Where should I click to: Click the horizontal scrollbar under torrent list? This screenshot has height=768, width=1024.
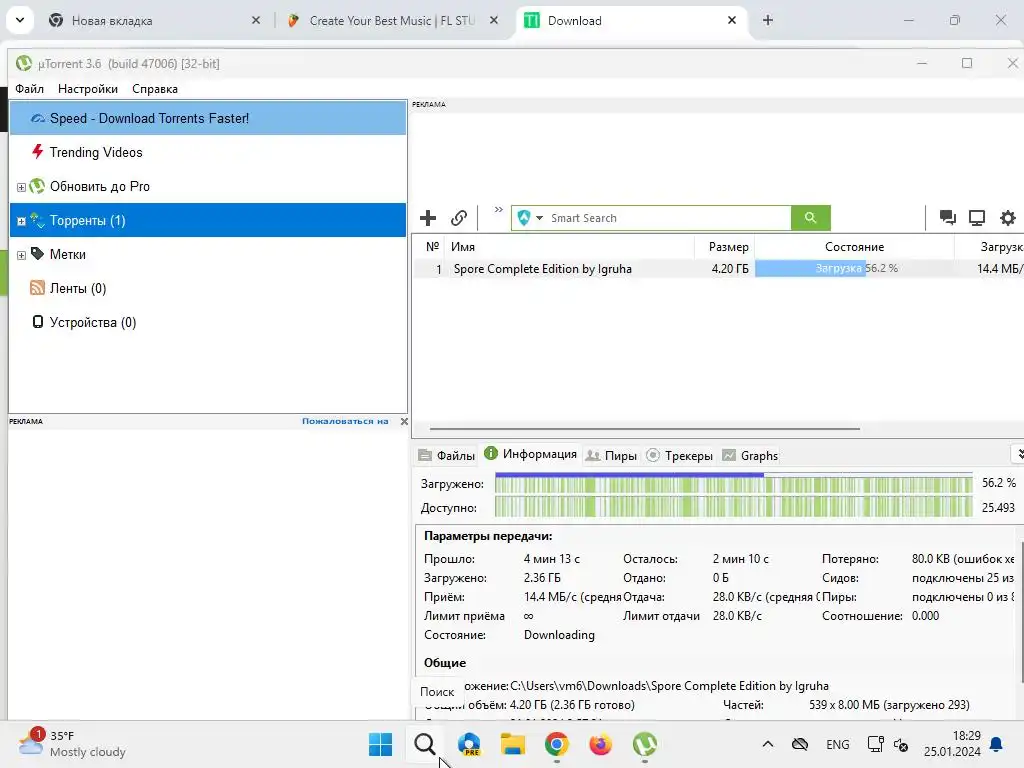click(645, 429)
